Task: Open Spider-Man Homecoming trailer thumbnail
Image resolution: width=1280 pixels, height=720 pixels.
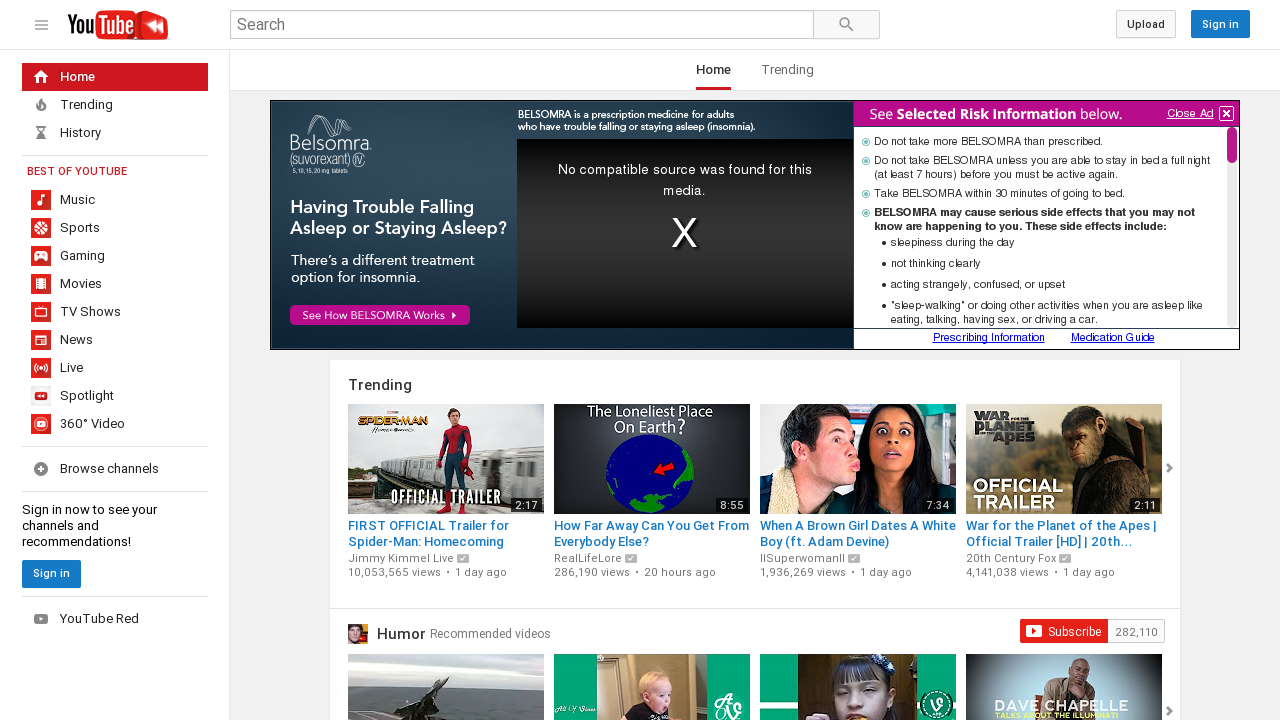Action: [x=446, y=459]
